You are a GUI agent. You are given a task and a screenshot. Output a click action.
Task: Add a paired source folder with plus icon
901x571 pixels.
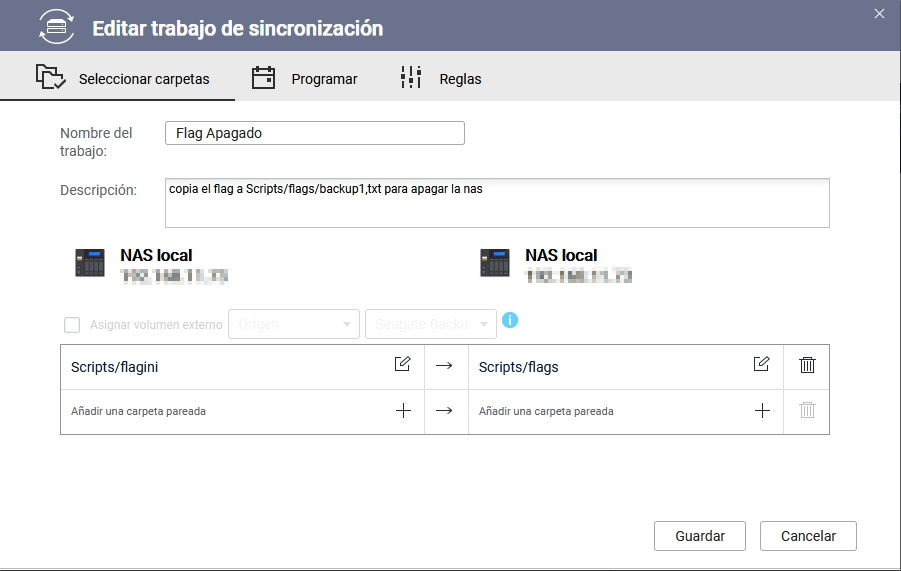point(403,410)
